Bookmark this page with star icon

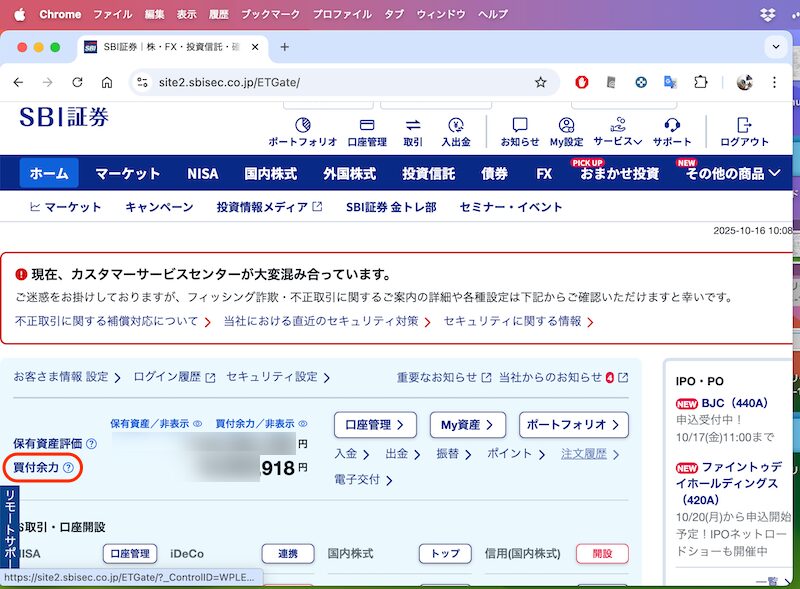pos(541,82)
